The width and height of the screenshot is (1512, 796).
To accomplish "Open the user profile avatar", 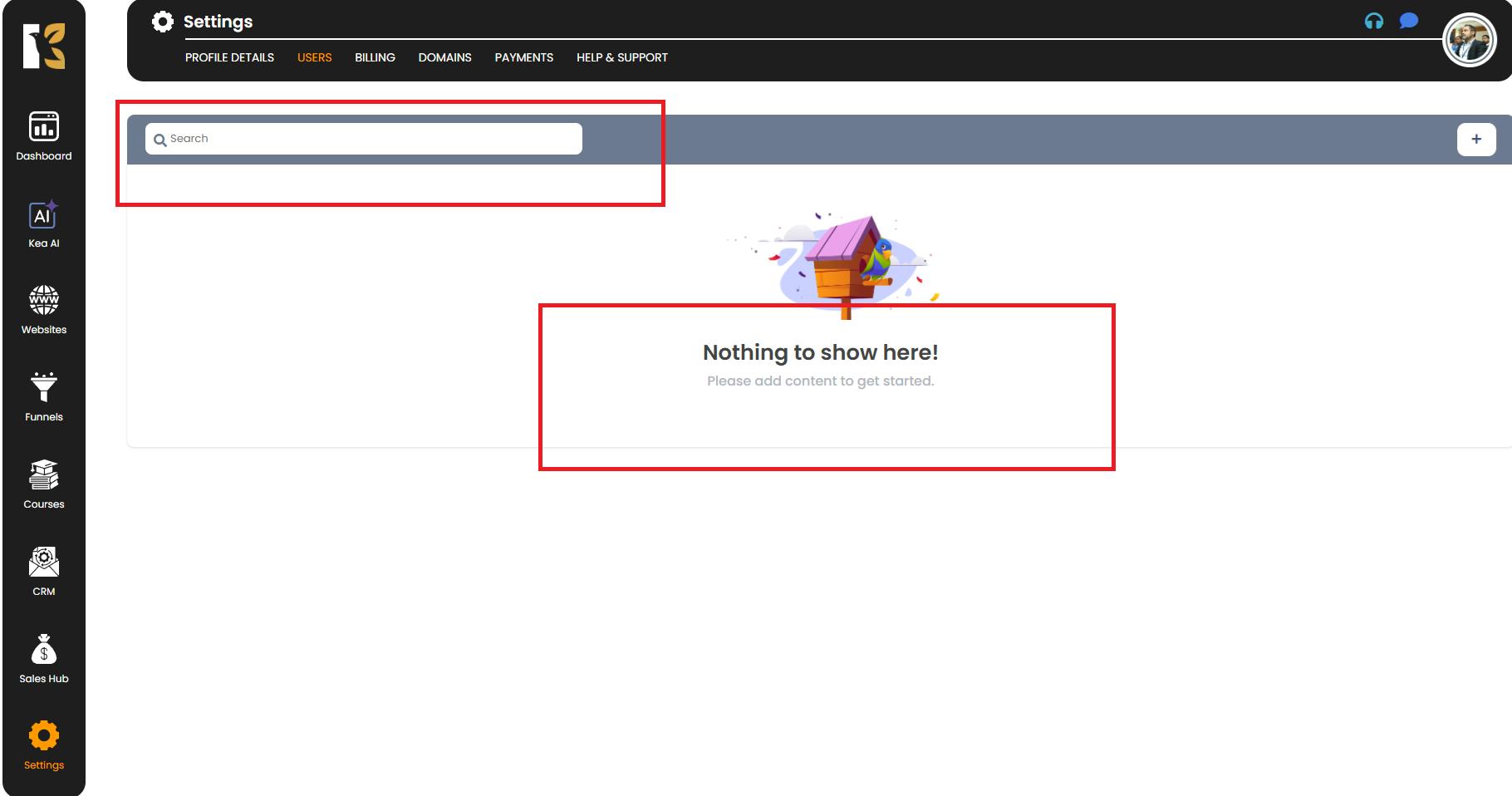I will [x=1469, y=40].
